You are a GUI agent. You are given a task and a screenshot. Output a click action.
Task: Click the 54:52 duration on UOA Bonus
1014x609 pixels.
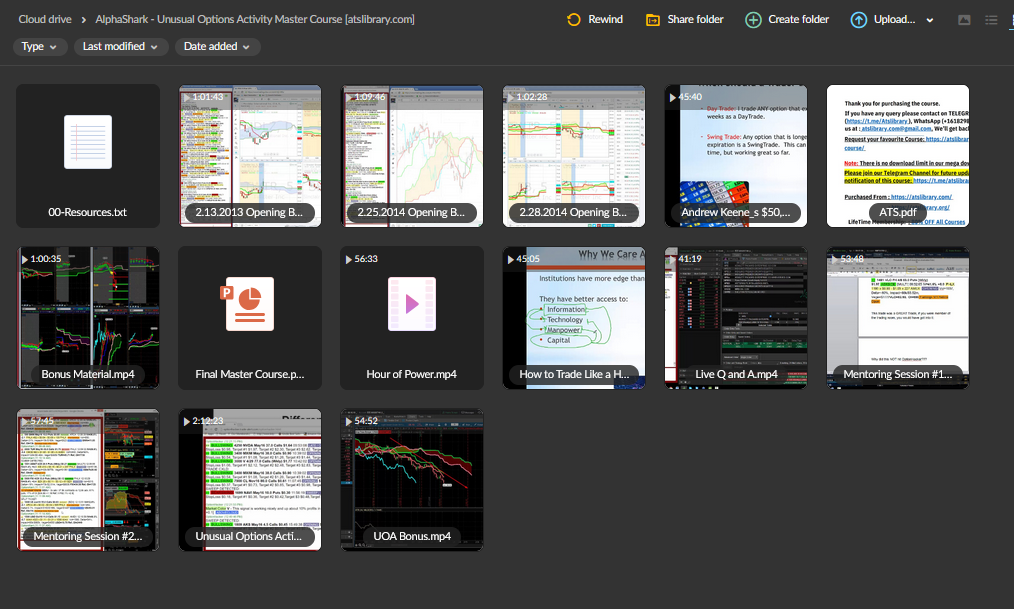pyautogui.click(x=366, y=421)
